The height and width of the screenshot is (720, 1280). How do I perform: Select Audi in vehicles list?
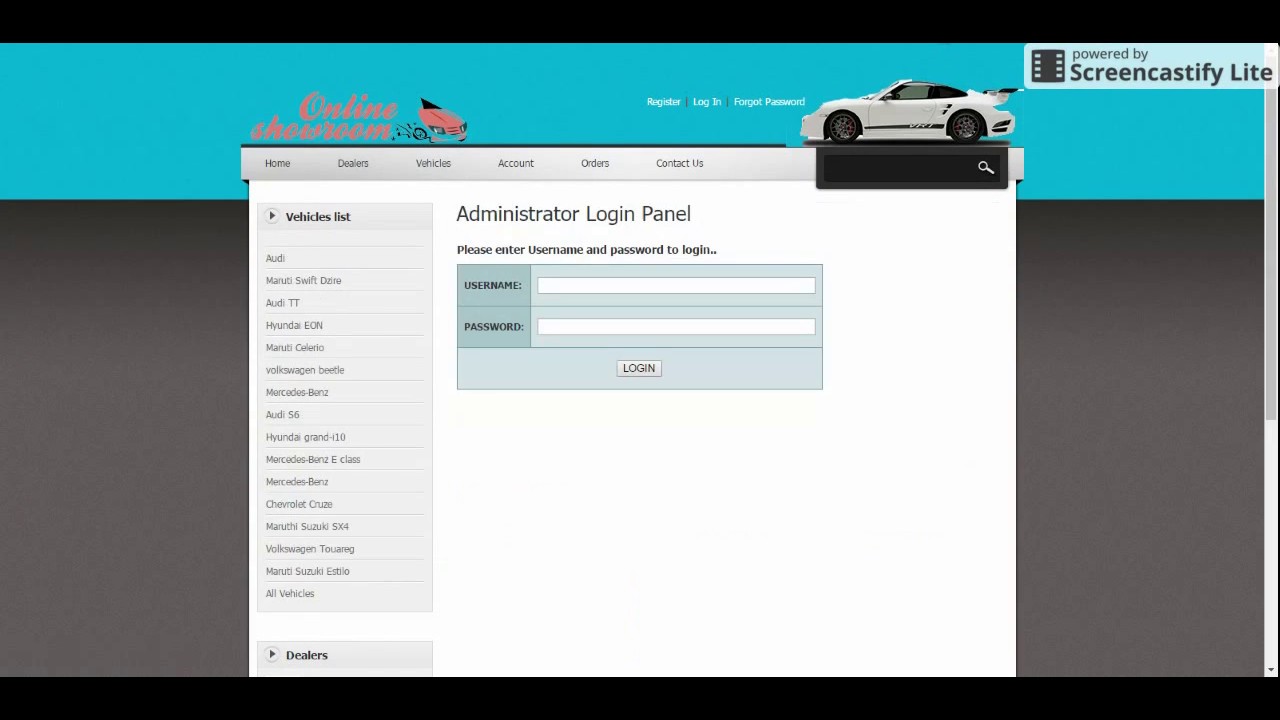tap(275, 258)
